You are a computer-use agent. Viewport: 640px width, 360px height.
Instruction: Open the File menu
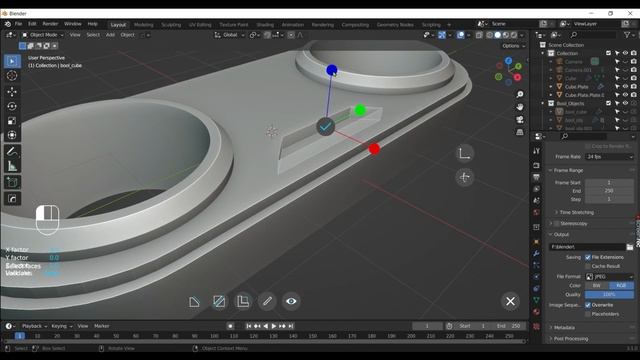pos(18,24)
